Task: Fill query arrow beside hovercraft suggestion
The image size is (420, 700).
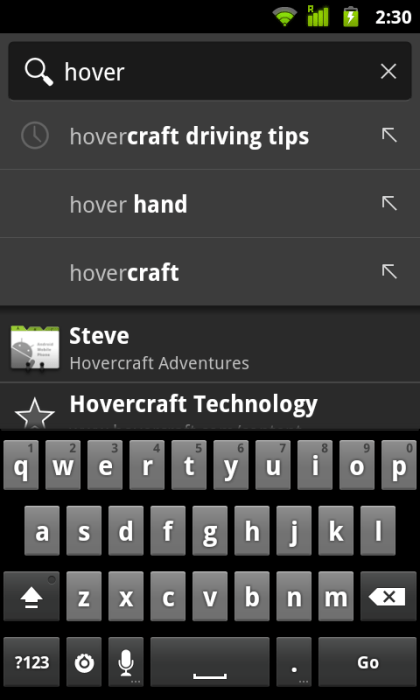Action: (389, 272)
